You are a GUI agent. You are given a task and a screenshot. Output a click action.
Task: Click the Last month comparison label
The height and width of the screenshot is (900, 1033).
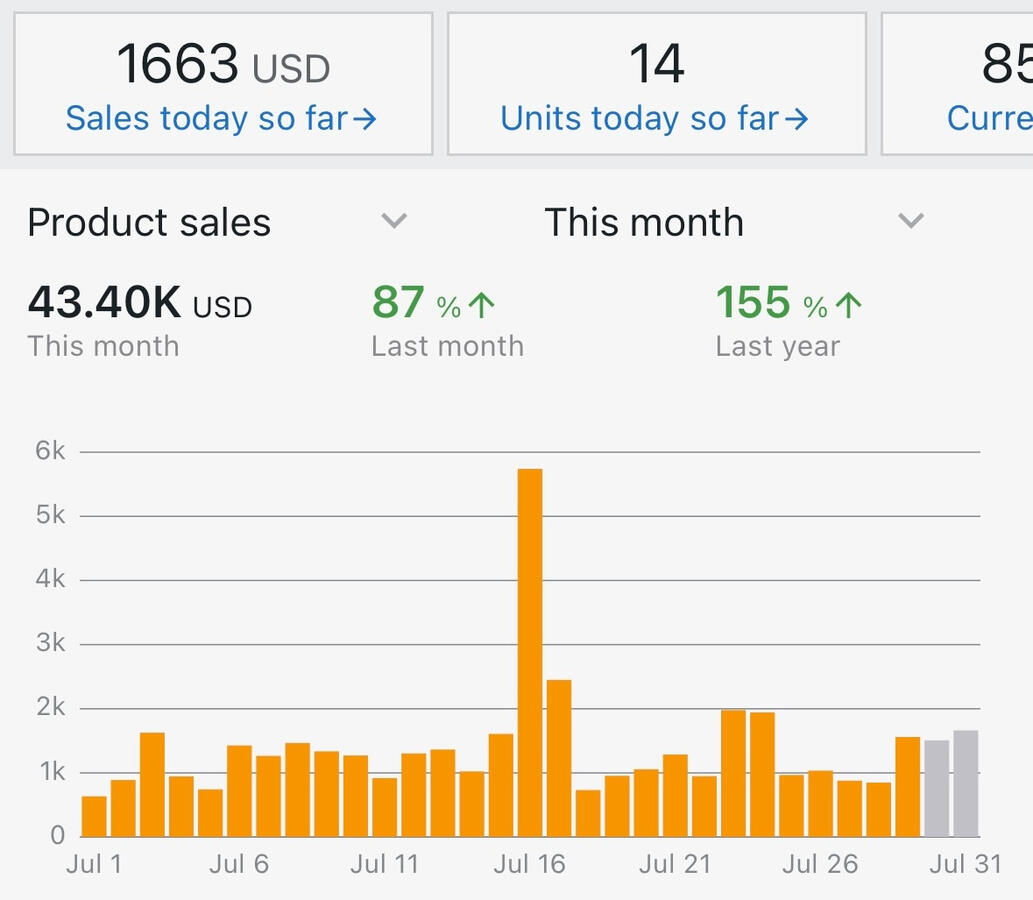click(447, 347)
